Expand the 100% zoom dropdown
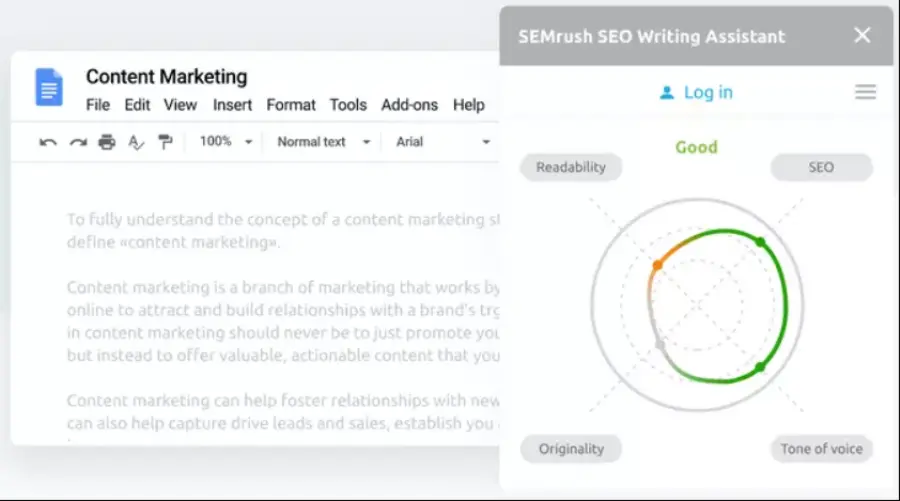 click(x=226, y=142)
